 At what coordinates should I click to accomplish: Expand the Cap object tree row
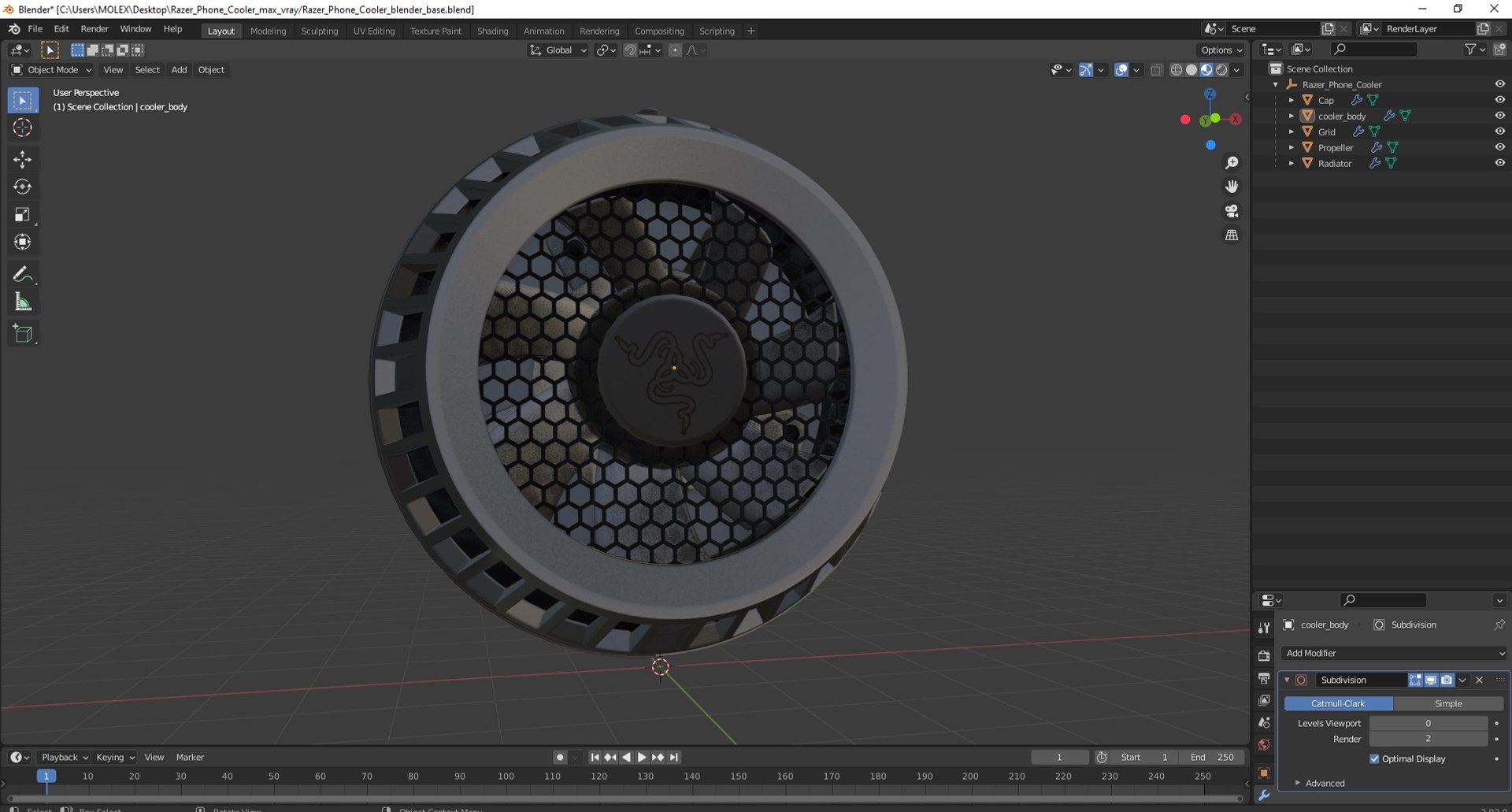pyautogui.click(x=1291, y=100)
